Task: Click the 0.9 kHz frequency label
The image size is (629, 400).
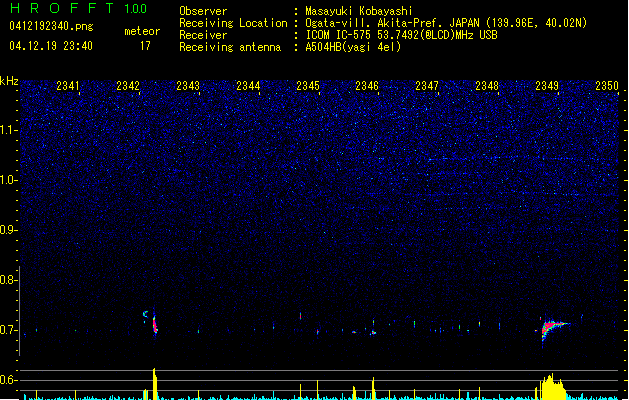Action: (x=8, y=230)
